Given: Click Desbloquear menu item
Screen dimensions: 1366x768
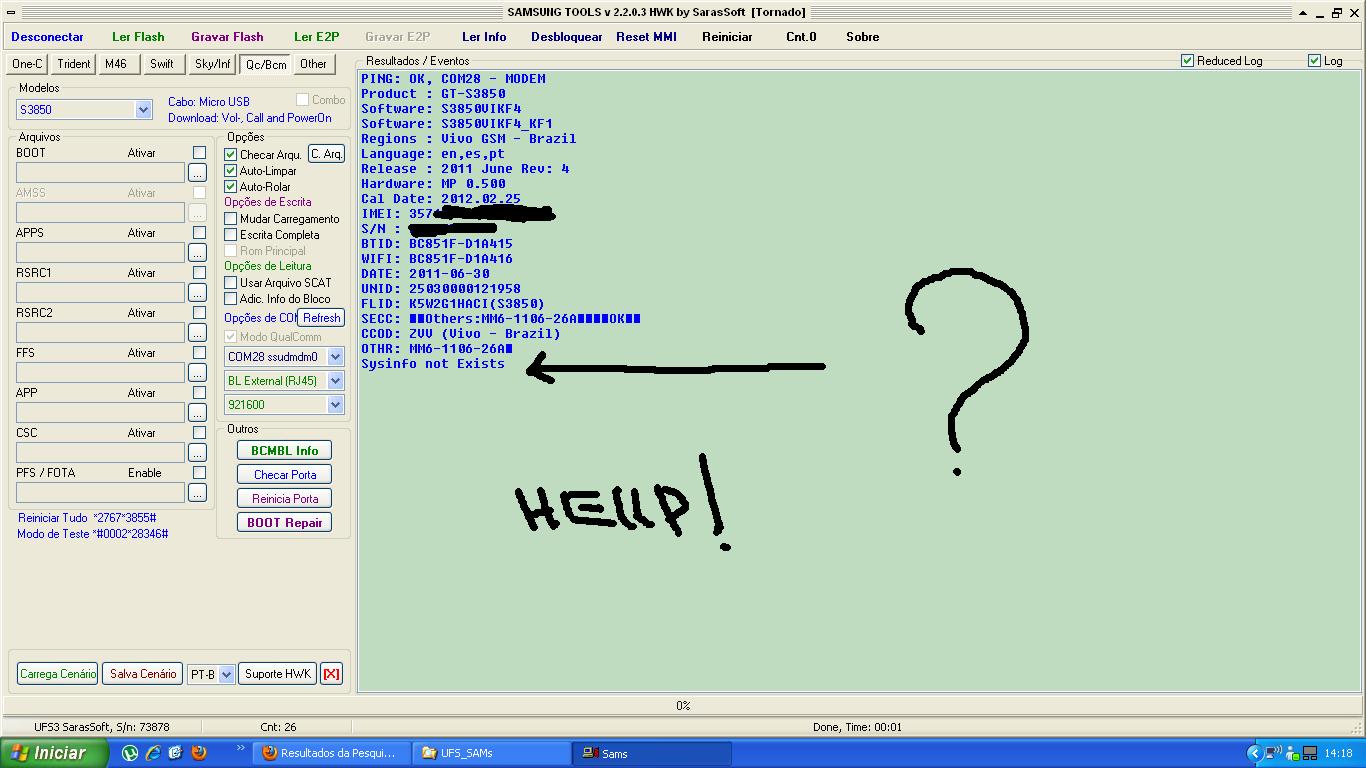Looking at the screenshot, I should 567,37.
